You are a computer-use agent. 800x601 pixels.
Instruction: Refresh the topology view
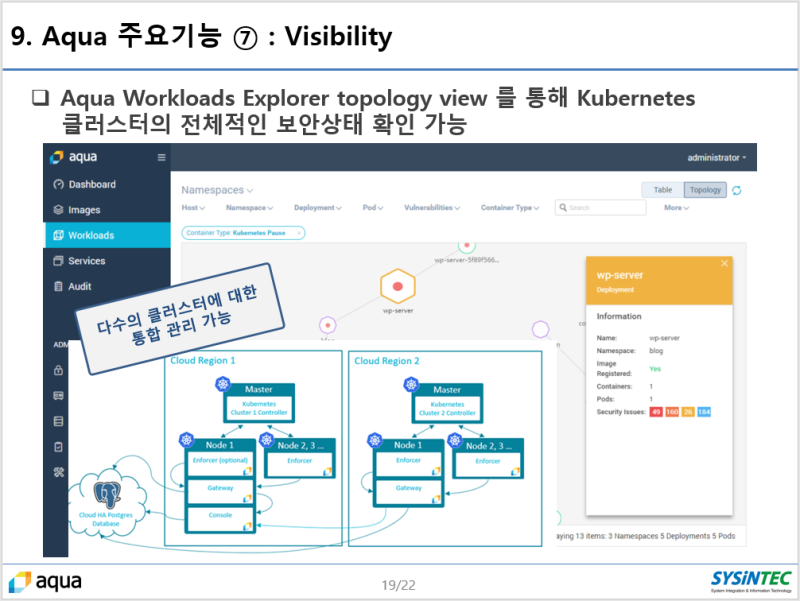pyautogui.click(x=736, y=190)
